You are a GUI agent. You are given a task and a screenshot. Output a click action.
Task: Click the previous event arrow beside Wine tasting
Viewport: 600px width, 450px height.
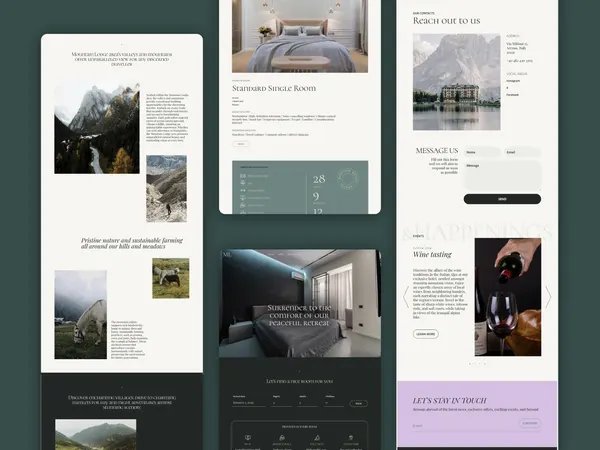[406, 297]
